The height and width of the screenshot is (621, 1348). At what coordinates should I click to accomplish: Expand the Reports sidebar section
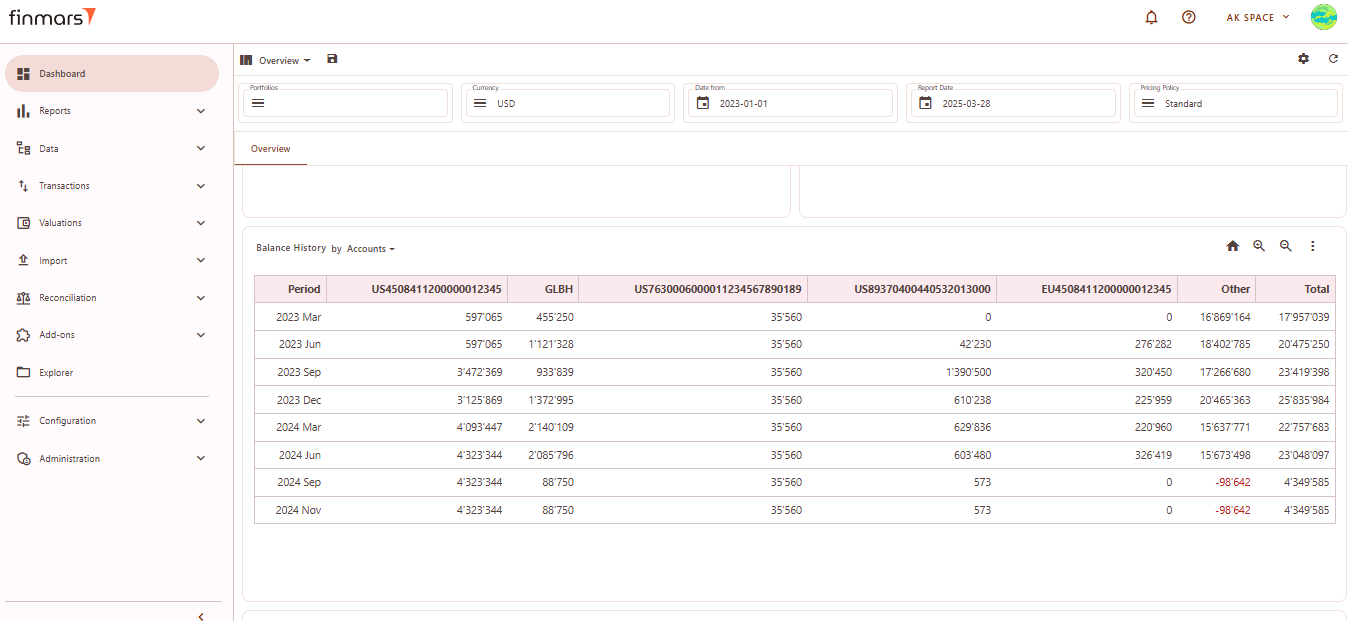(111, 111)
